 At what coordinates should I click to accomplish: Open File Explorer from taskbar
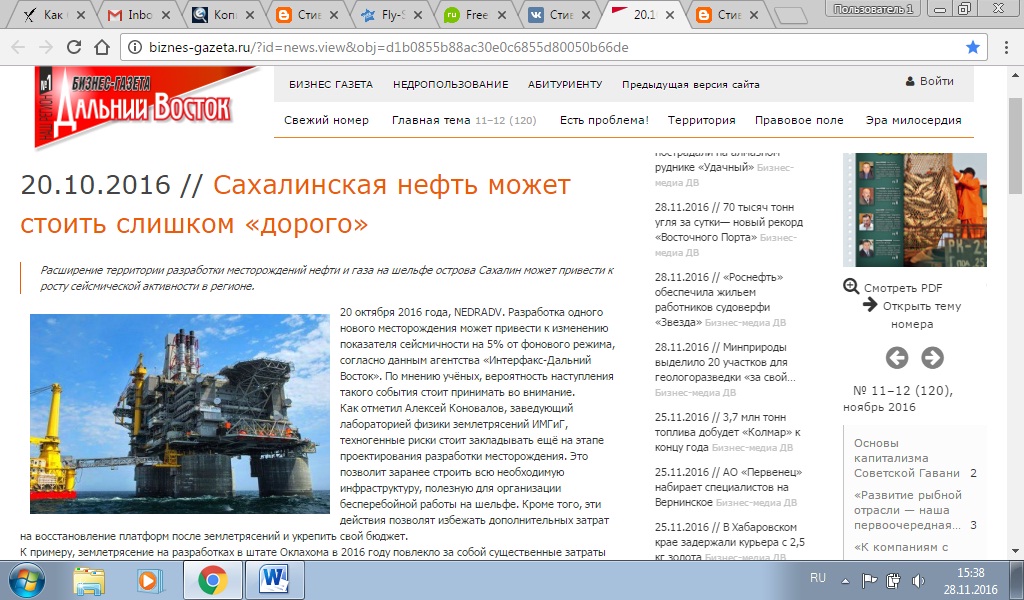(x=89, y=580)
